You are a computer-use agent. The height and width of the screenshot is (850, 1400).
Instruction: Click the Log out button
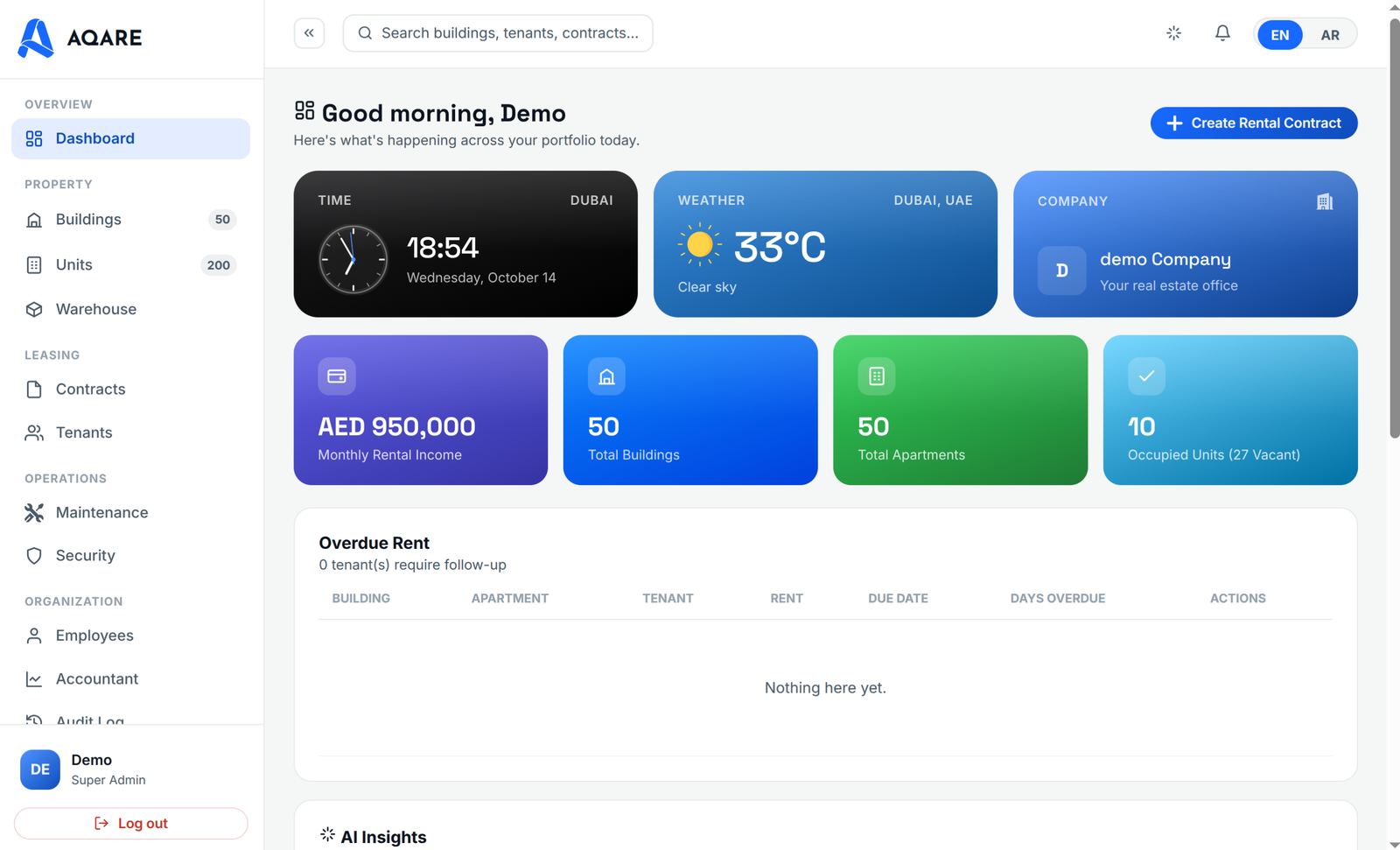click(x=130, y=824)
